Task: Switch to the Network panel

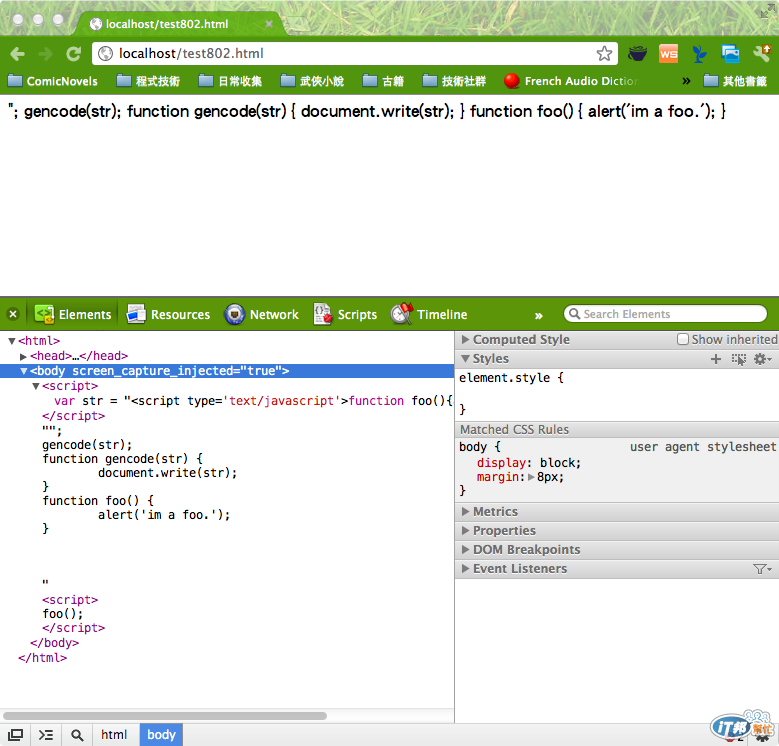Action: (261, 314)
